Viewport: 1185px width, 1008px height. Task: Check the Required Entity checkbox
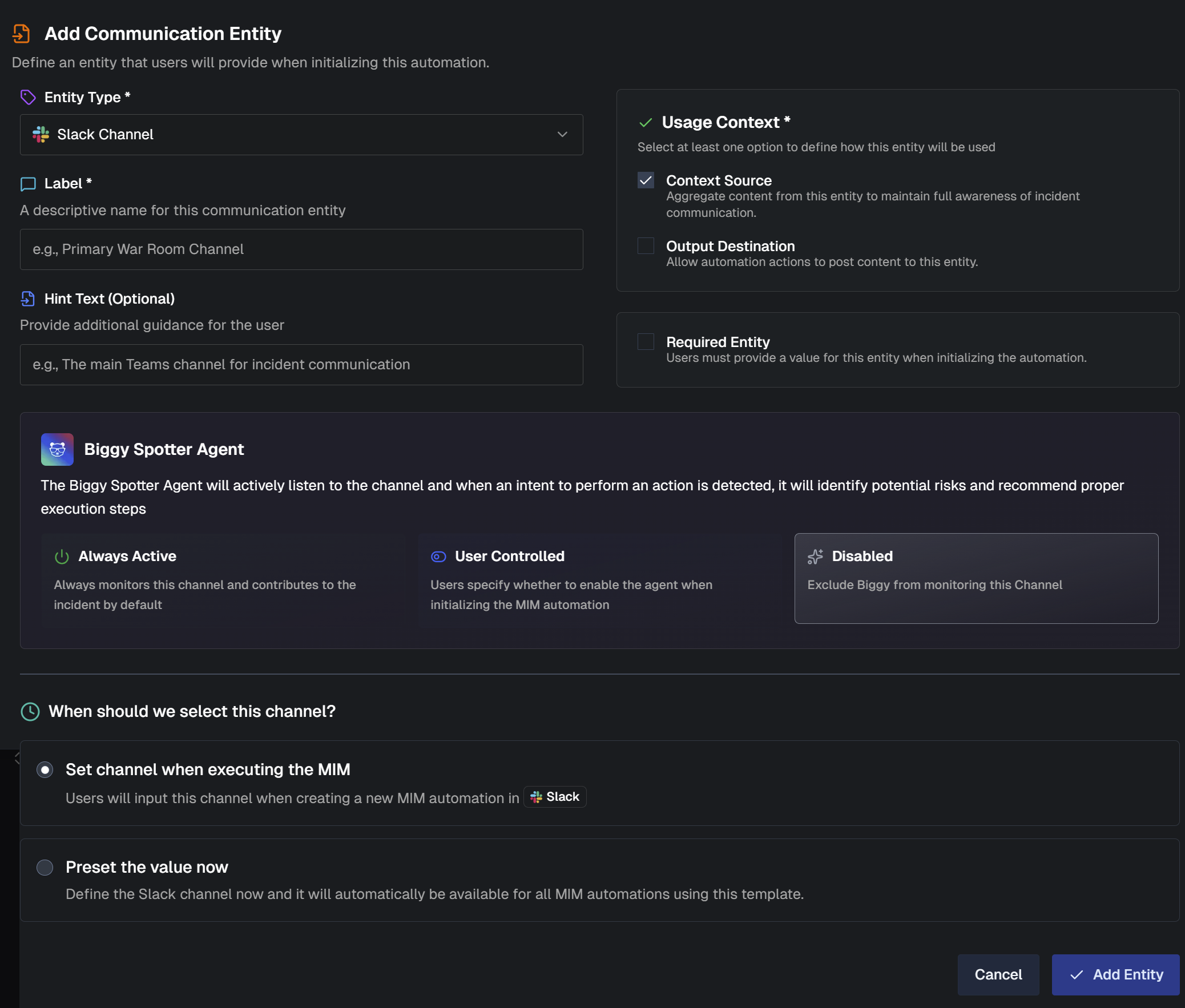[x=646, y=342]
